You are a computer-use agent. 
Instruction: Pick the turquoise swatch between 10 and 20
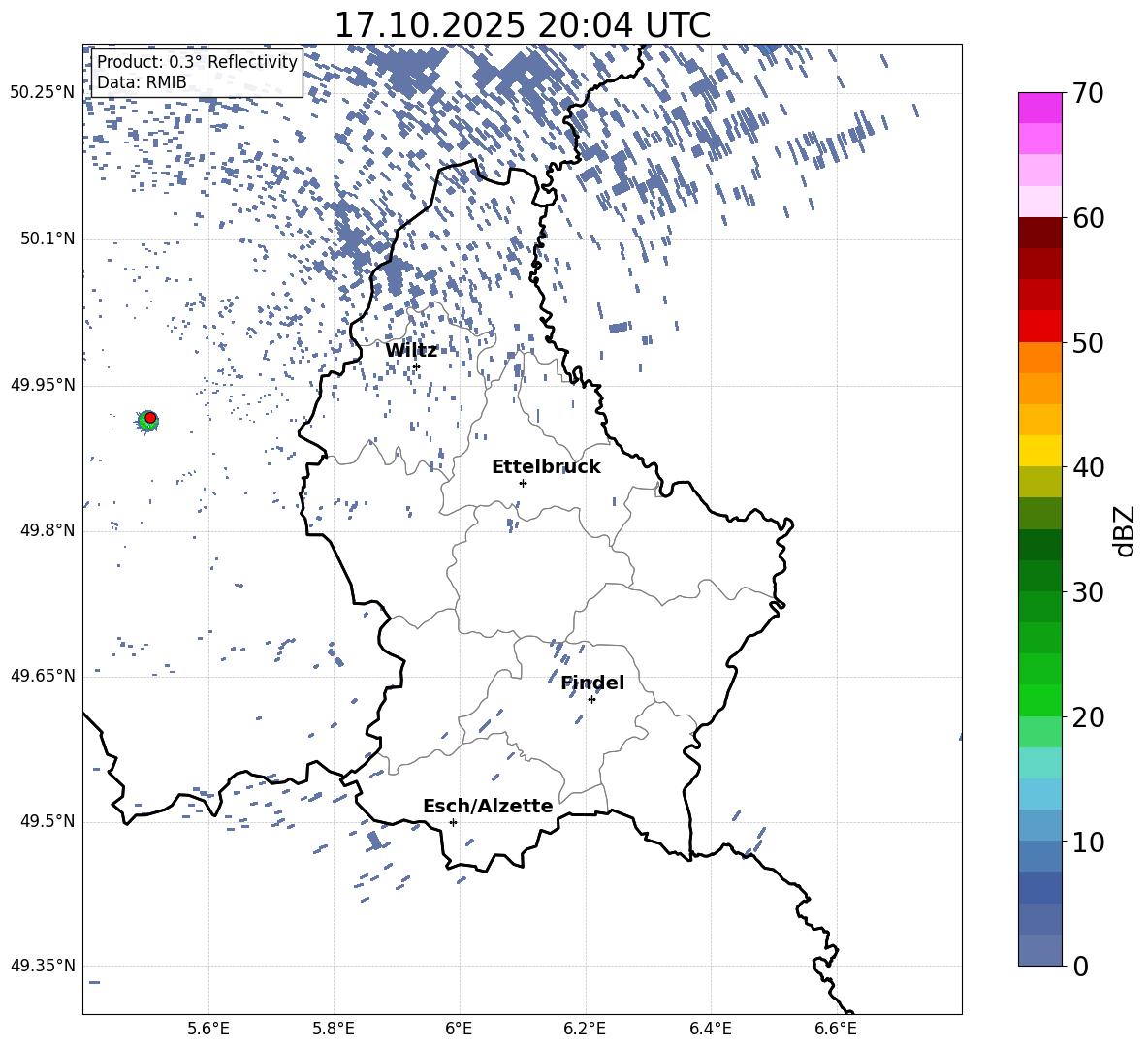[1039, 763]
